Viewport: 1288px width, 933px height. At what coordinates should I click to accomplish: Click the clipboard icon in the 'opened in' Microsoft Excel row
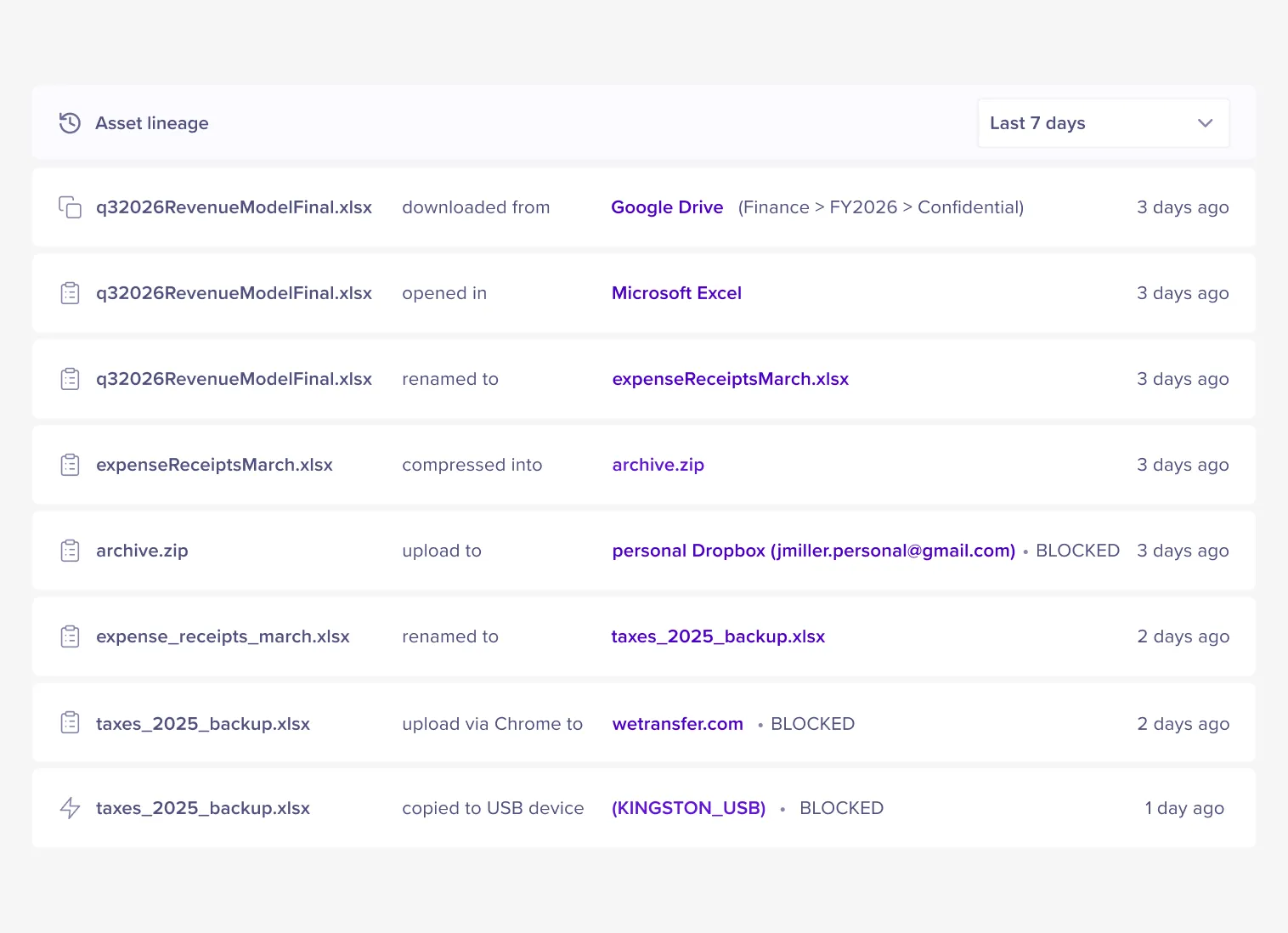pos(71,293)
